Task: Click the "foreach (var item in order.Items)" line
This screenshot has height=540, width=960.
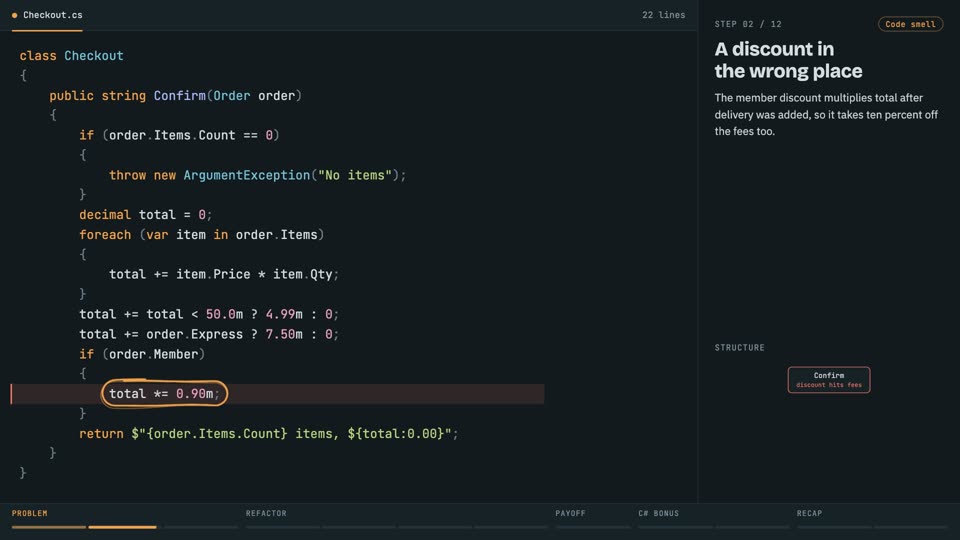Action: click(201, 234)
